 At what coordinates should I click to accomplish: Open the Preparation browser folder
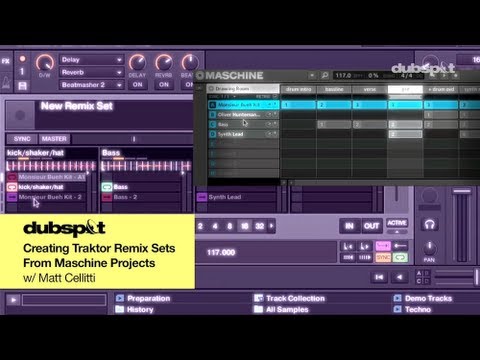click(x=143, y=298)
